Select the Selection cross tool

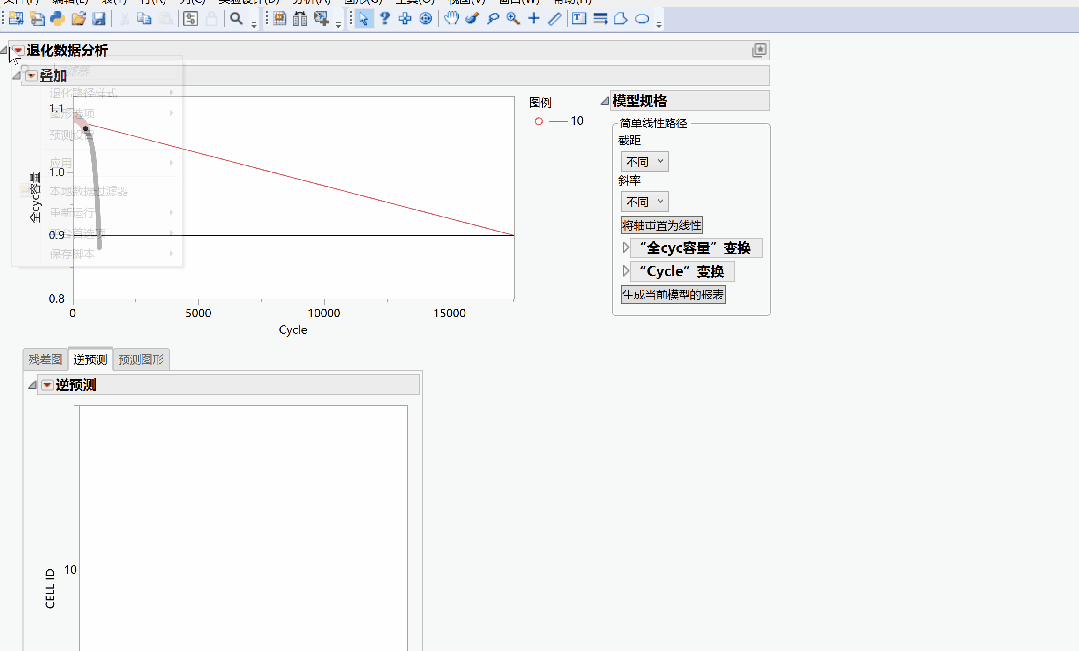(x=405, y=19)
